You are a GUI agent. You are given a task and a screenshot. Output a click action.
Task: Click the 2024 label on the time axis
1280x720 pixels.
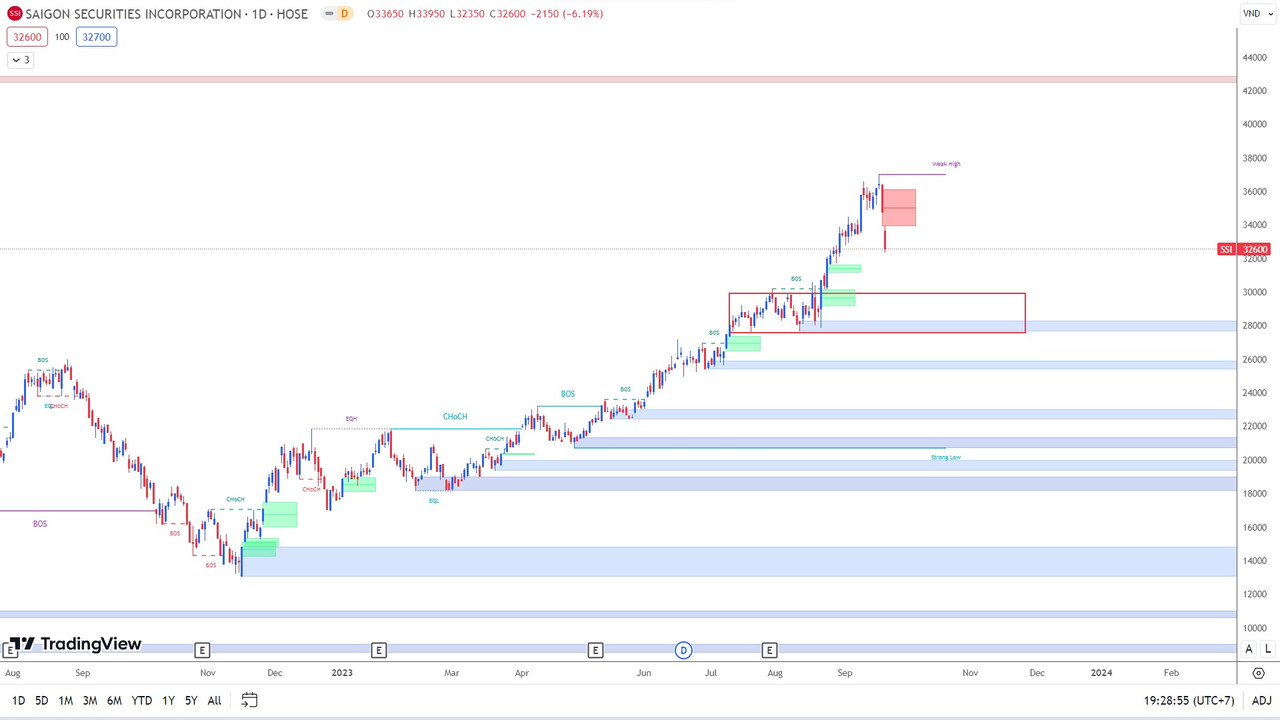pyautogui.click(x=1101, y=673)
